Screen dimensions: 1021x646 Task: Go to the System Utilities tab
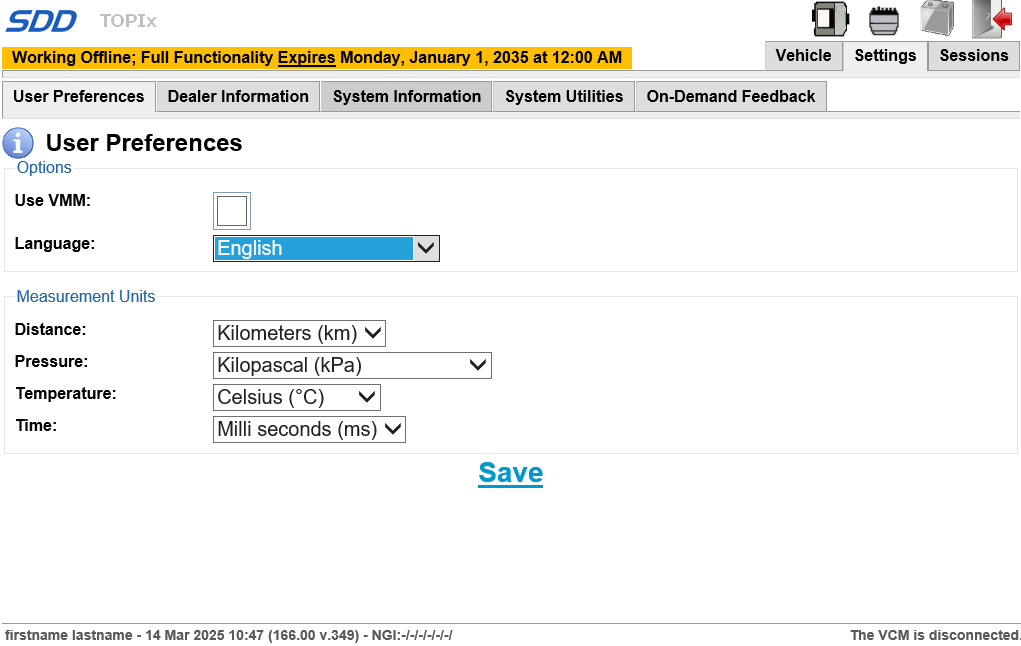coord(564,97)
